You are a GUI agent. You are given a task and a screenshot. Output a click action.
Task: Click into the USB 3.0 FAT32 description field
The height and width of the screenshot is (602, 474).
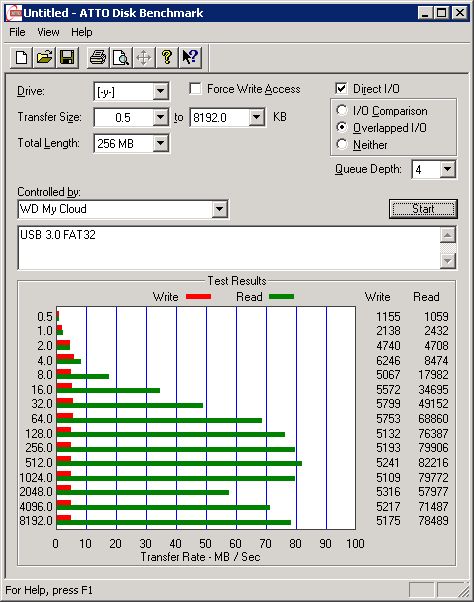229,248
